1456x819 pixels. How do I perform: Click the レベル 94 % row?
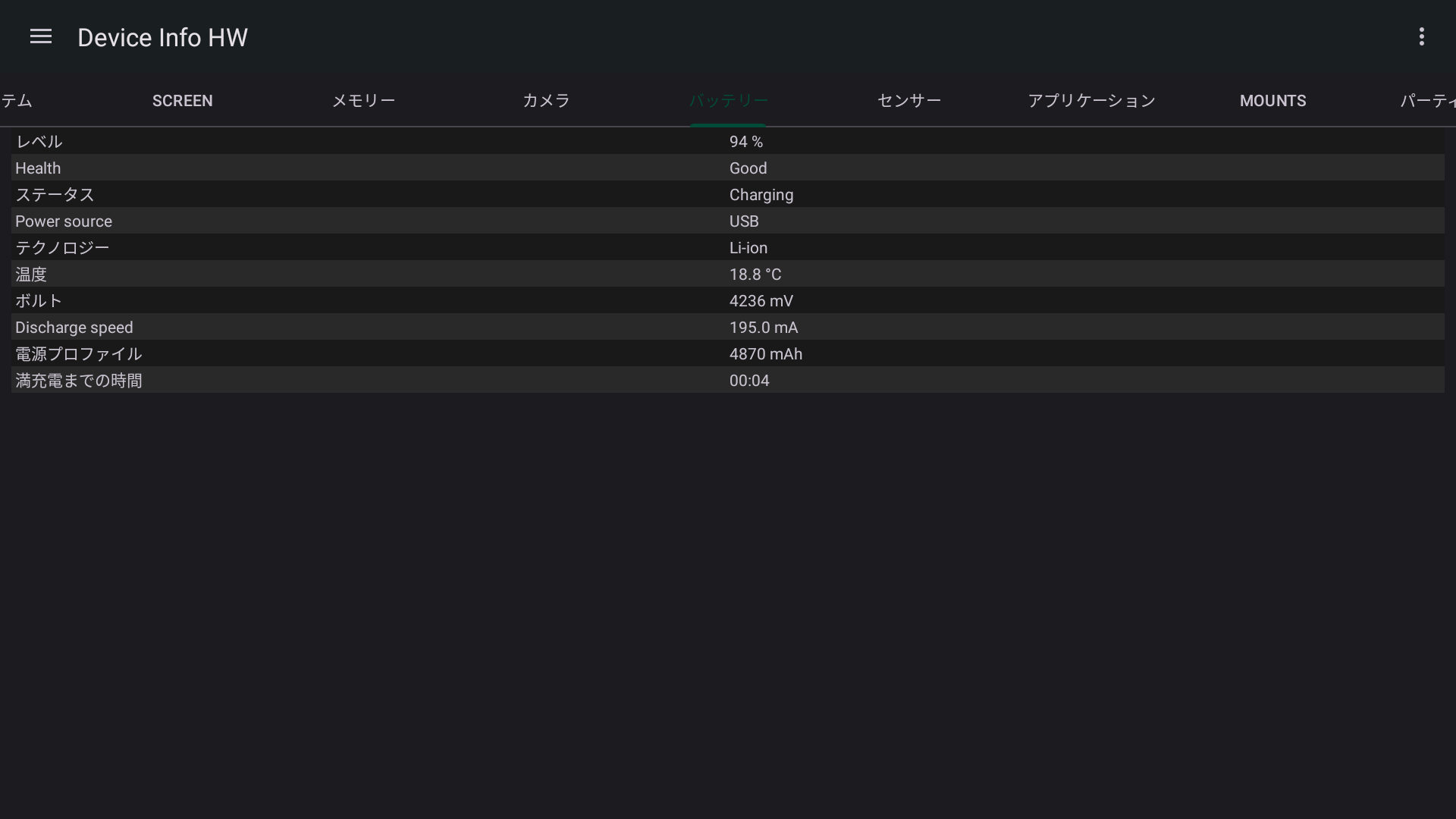coord(728,142)
